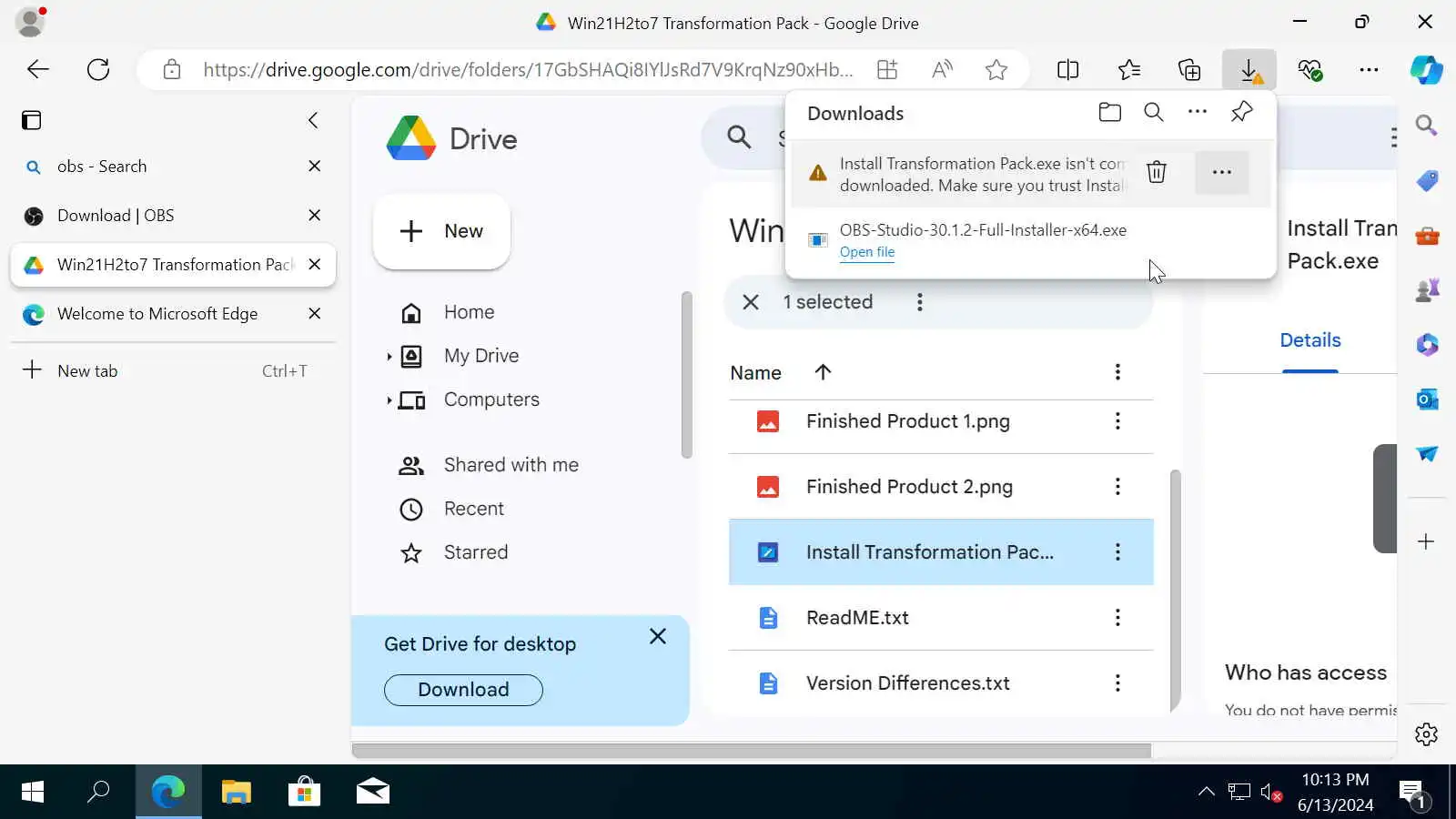Close the obs - Search tab
Viewport: 1456px width, 819px height.
tap(315, 167)
